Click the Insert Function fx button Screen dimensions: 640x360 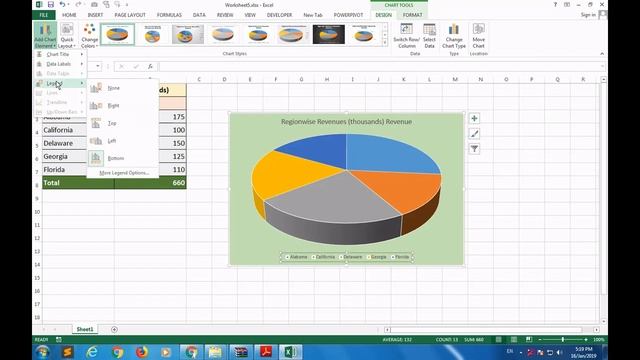(150, 66)
